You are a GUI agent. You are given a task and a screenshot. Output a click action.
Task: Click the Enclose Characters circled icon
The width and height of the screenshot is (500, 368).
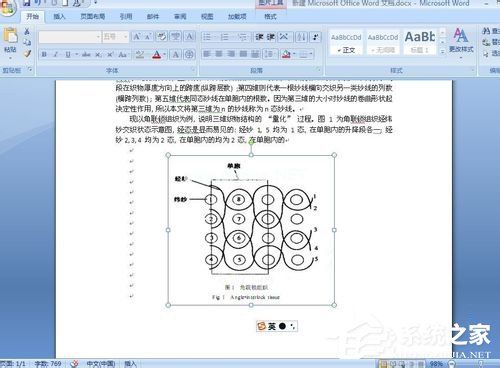point(189,54)
